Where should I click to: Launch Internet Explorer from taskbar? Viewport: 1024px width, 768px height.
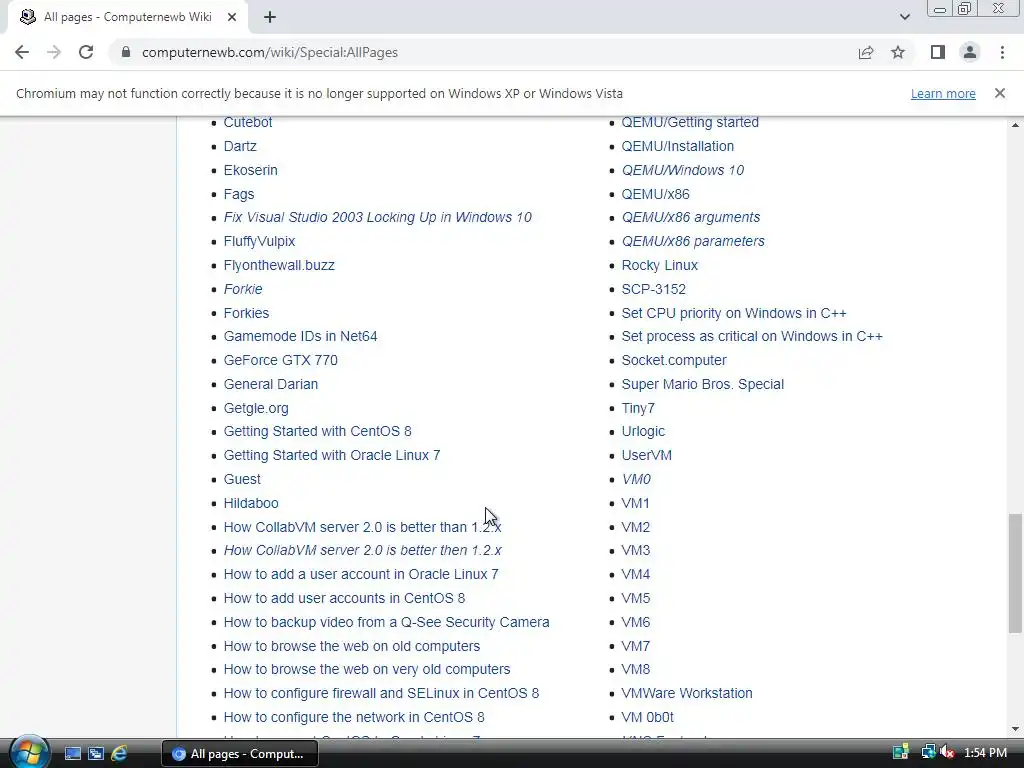coord(119,754)
